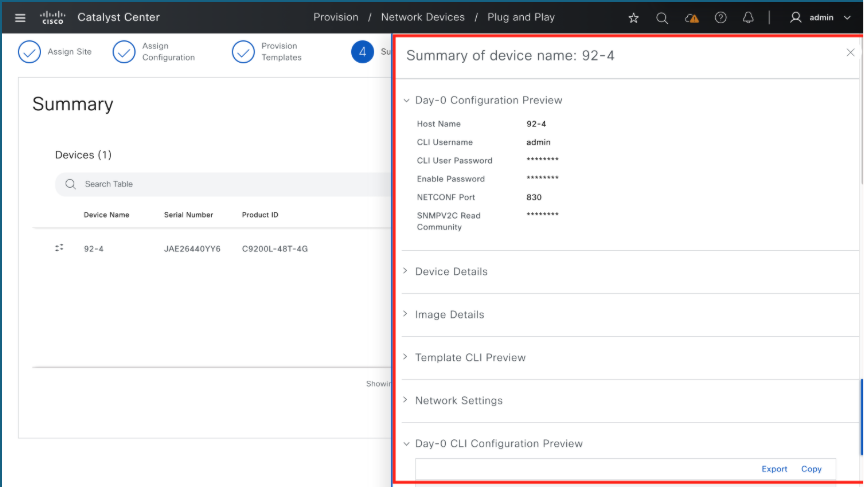Click the Assign Site step checkmark
The image size is (864, 487).
click(x=29, y=52)
